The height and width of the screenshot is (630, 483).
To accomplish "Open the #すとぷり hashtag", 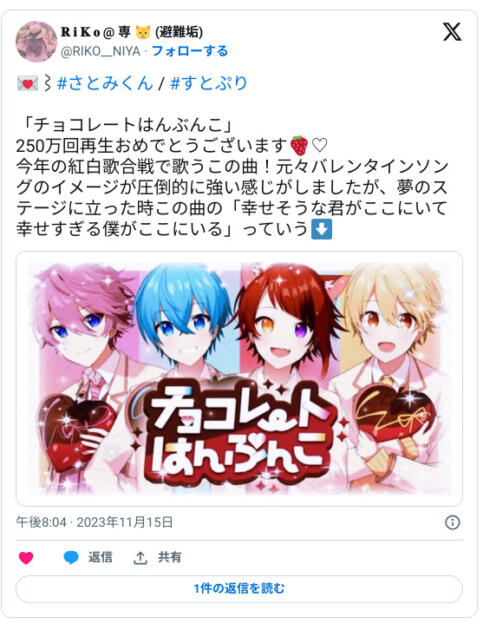I will tap(209, 83).
